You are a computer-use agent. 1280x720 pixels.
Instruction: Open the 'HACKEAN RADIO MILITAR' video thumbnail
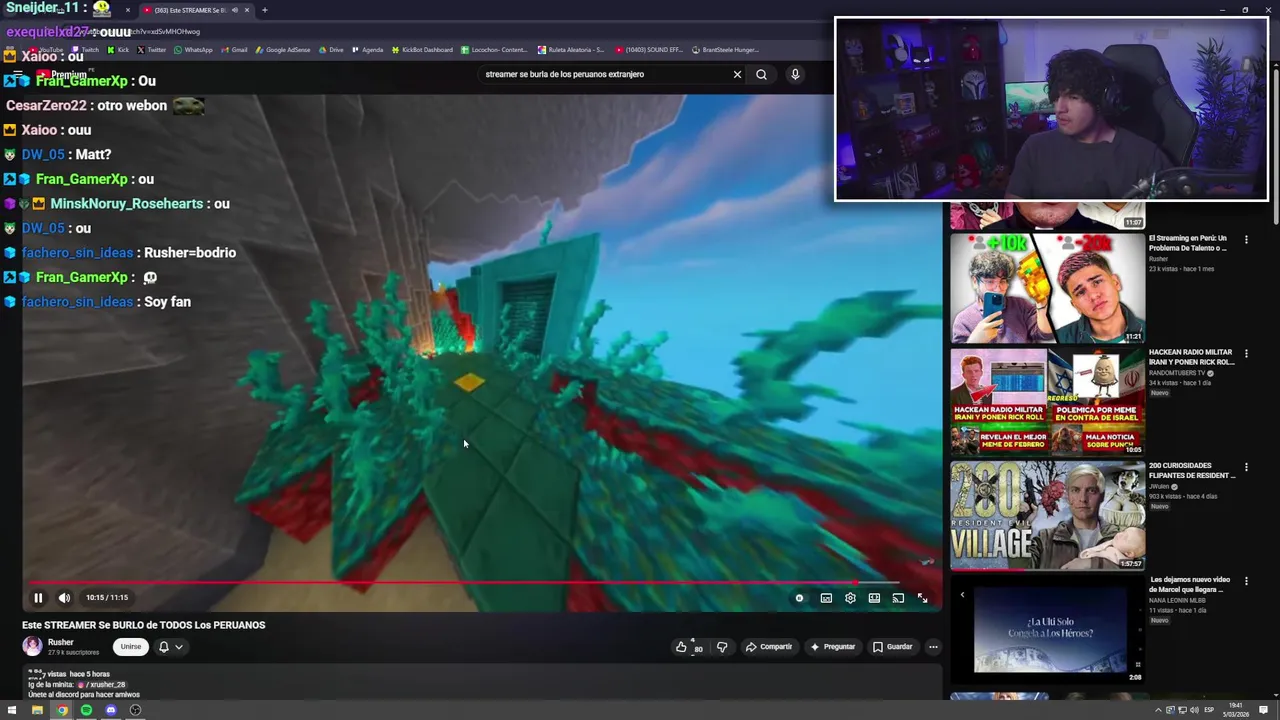click(x=1047, y=402)
